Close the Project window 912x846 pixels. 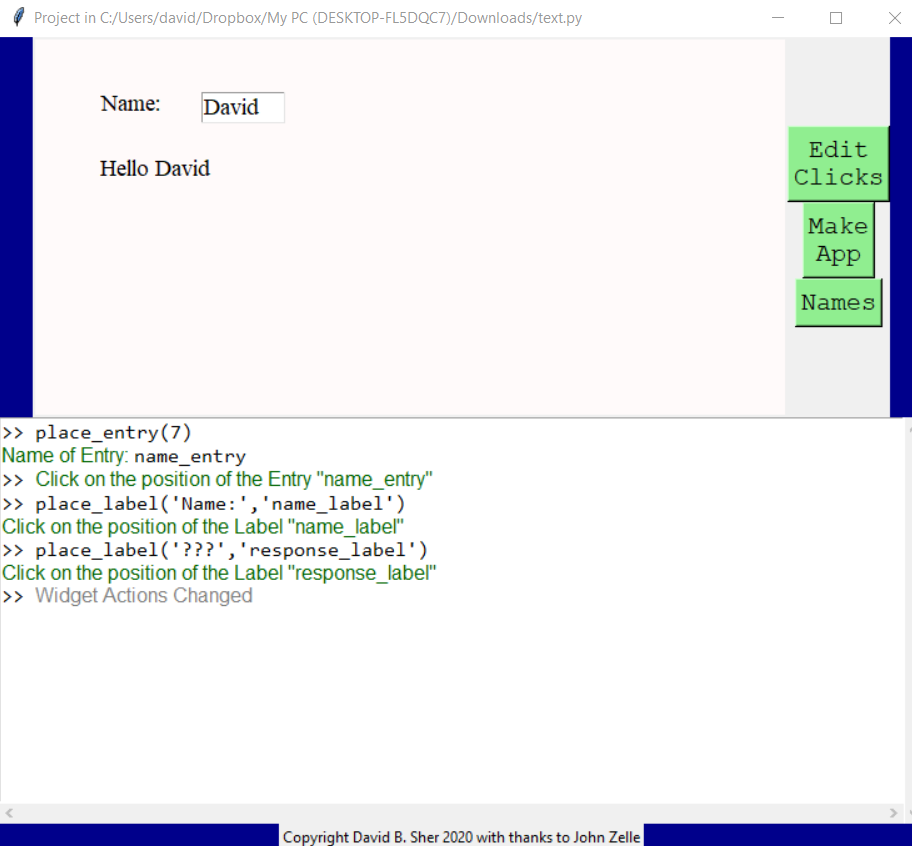coord(895,18)
